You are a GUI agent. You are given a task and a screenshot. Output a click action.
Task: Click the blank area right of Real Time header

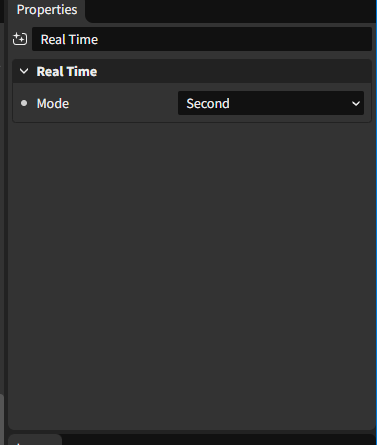[233, 71]
